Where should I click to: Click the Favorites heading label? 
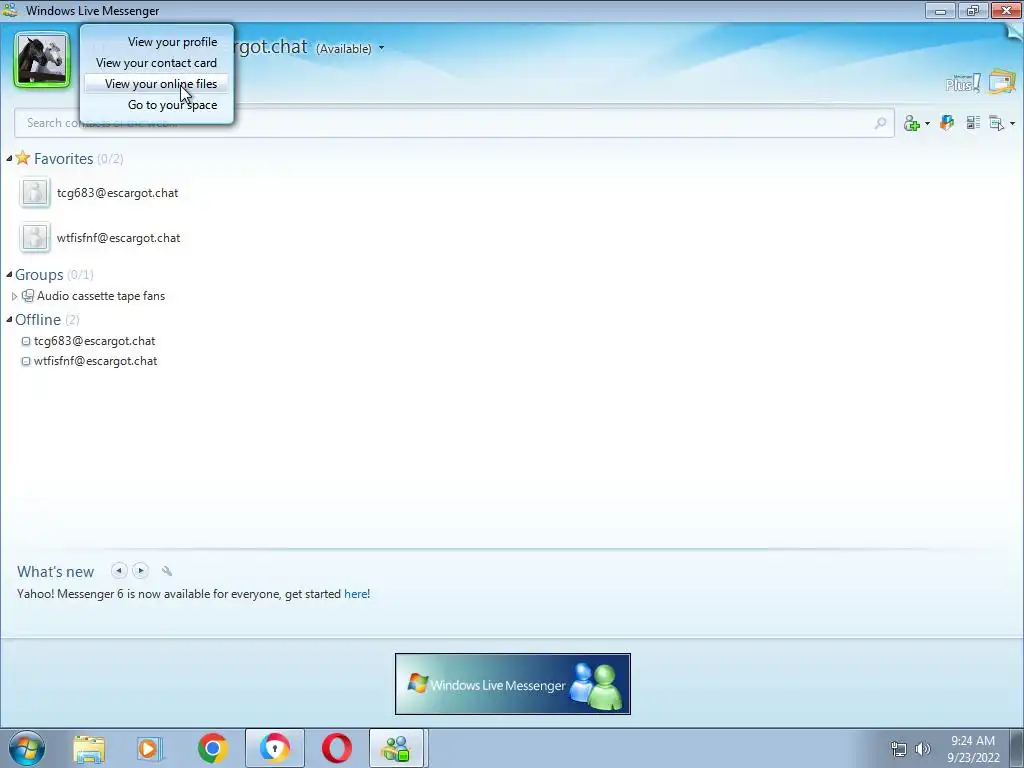63,159
